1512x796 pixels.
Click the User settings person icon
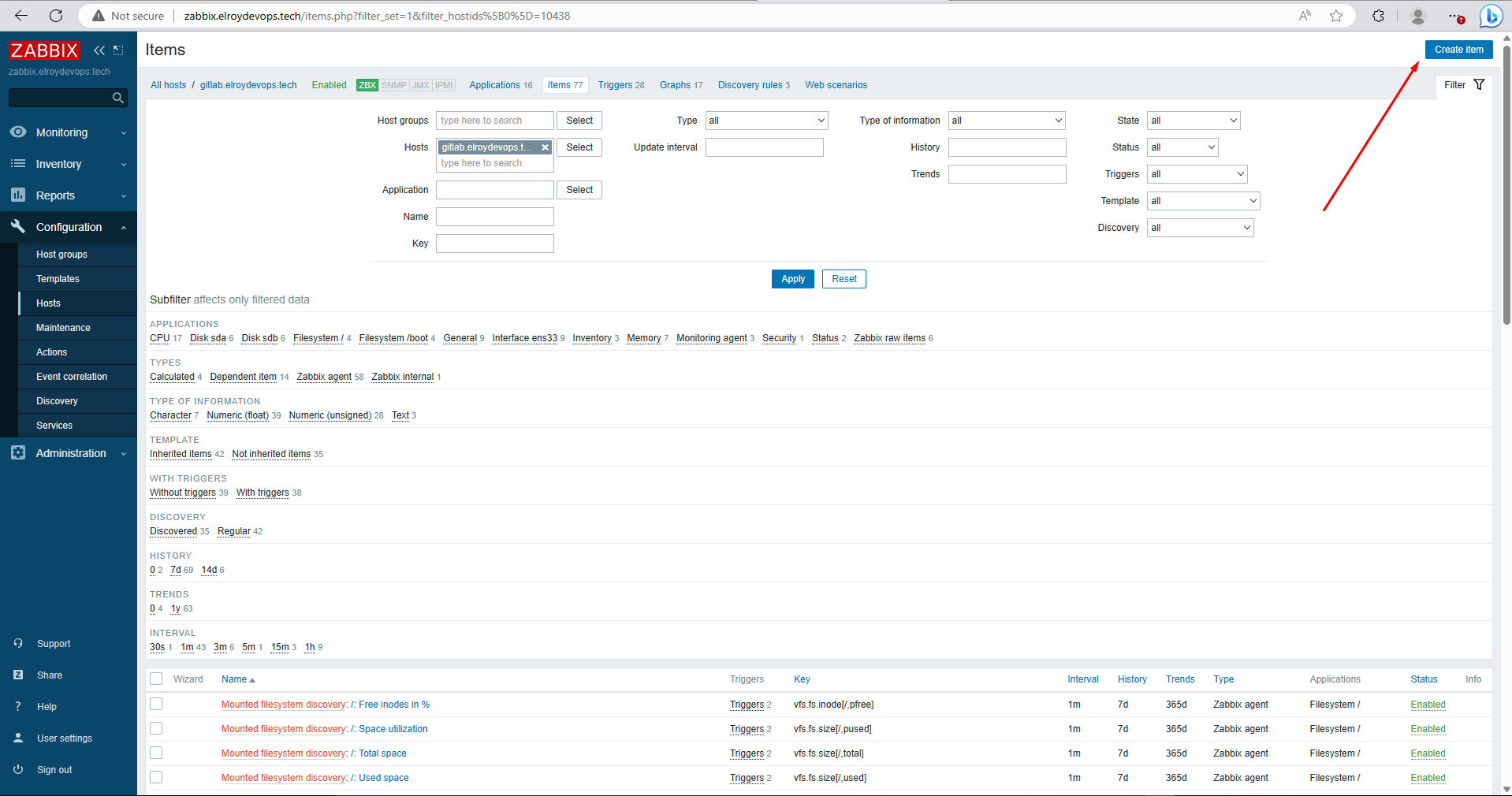pos(18,738)
